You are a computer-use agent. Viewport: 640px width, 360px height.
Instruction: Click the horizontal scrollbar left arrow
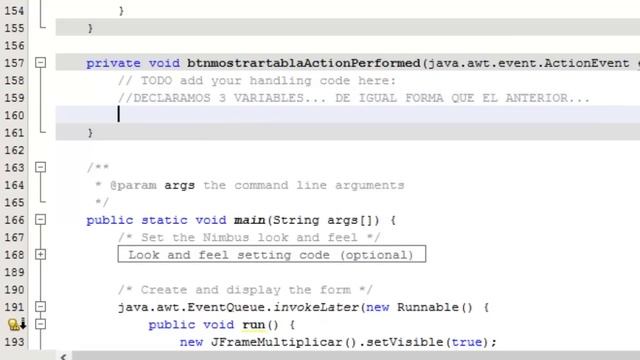63,356
